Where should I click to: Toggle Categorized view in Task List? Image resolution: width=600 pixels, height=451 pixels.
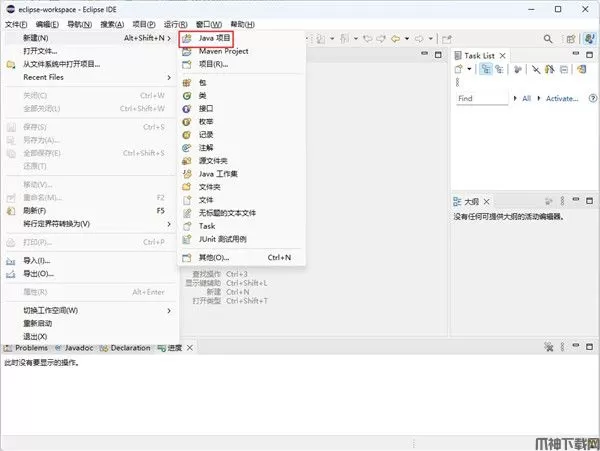[x=486, y=69]
